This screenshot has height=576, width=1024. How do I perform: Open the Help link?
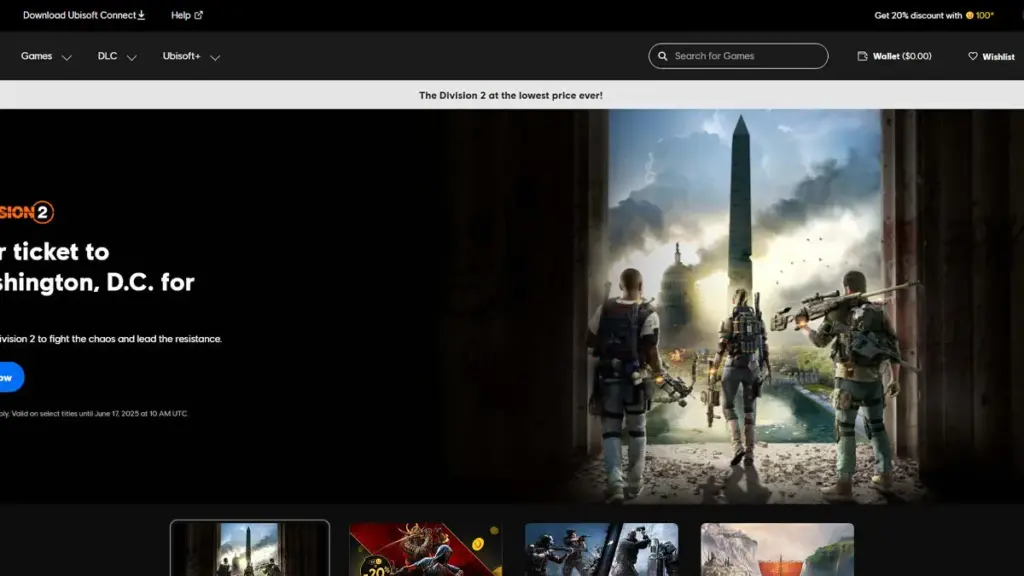pos(186,15)
